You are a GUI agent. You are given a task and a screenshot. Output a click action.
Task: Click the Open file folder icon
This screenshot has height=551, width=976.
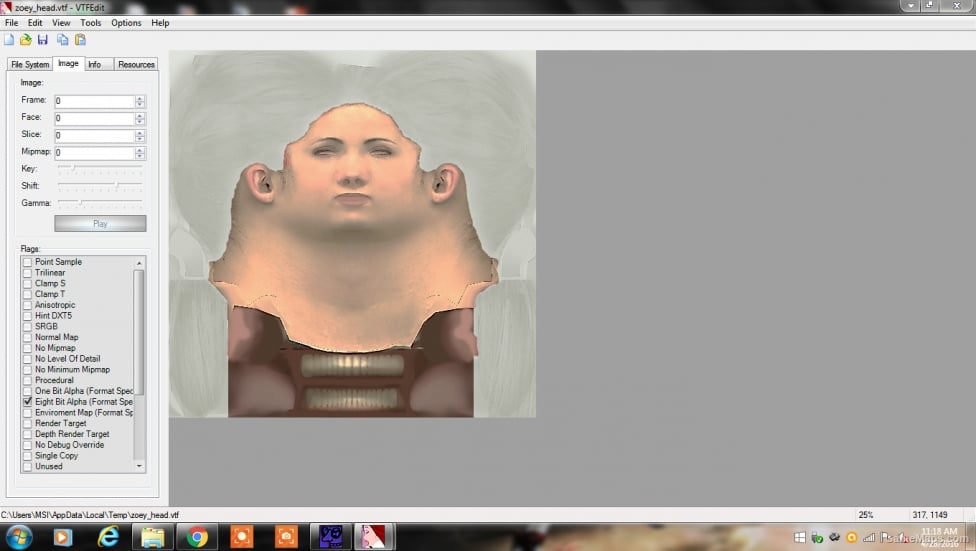pos(26,40)
